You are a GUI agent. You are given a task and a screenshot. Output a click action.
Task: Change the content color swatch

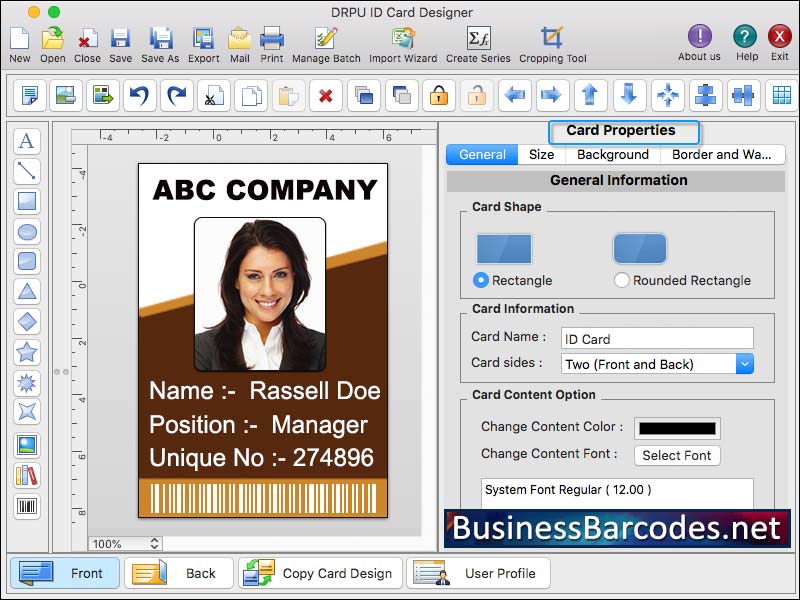[x=676, y=427]
